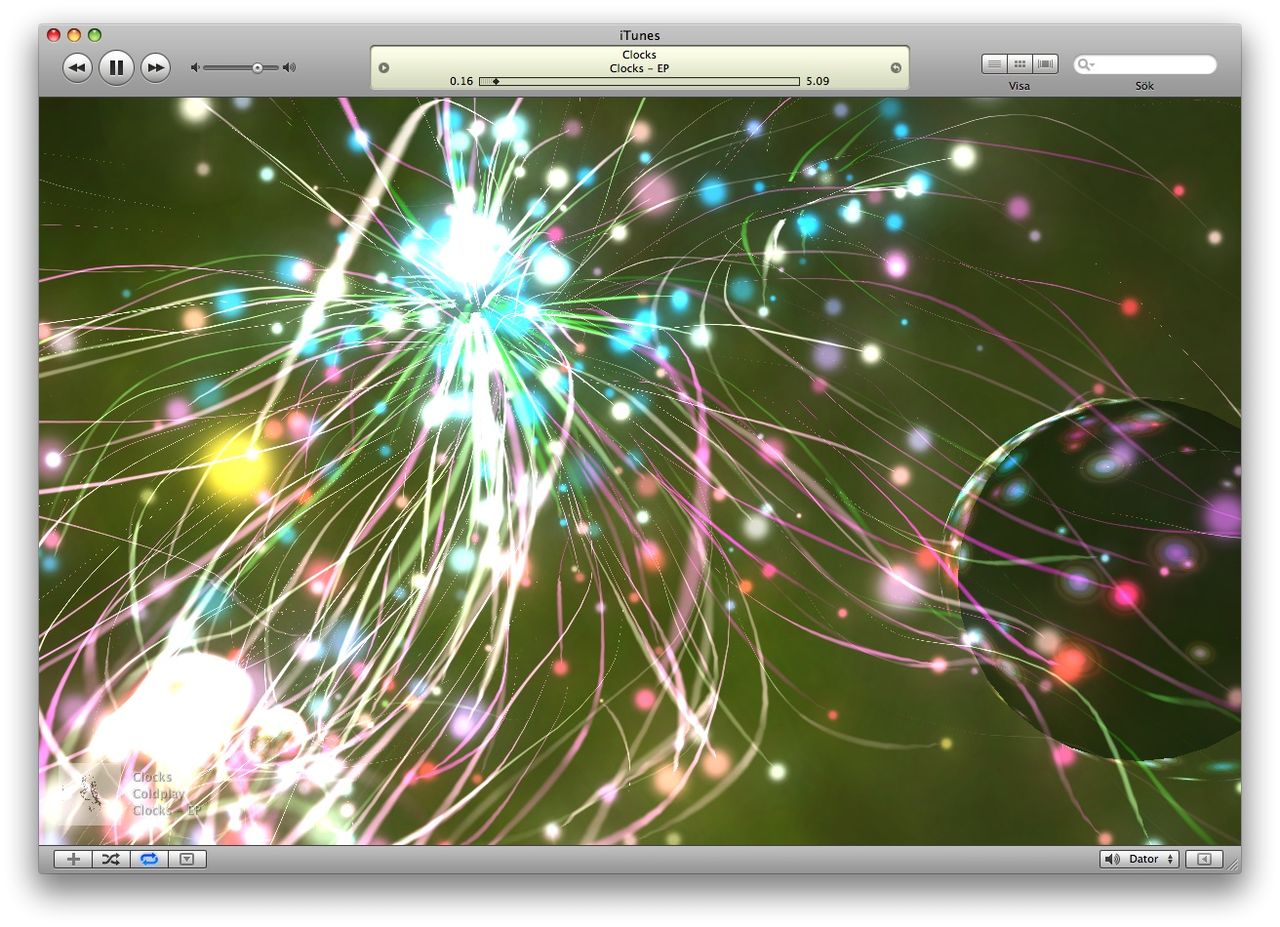
Task: Zoom the iTunes window with green button
Action: coord(95,35)
